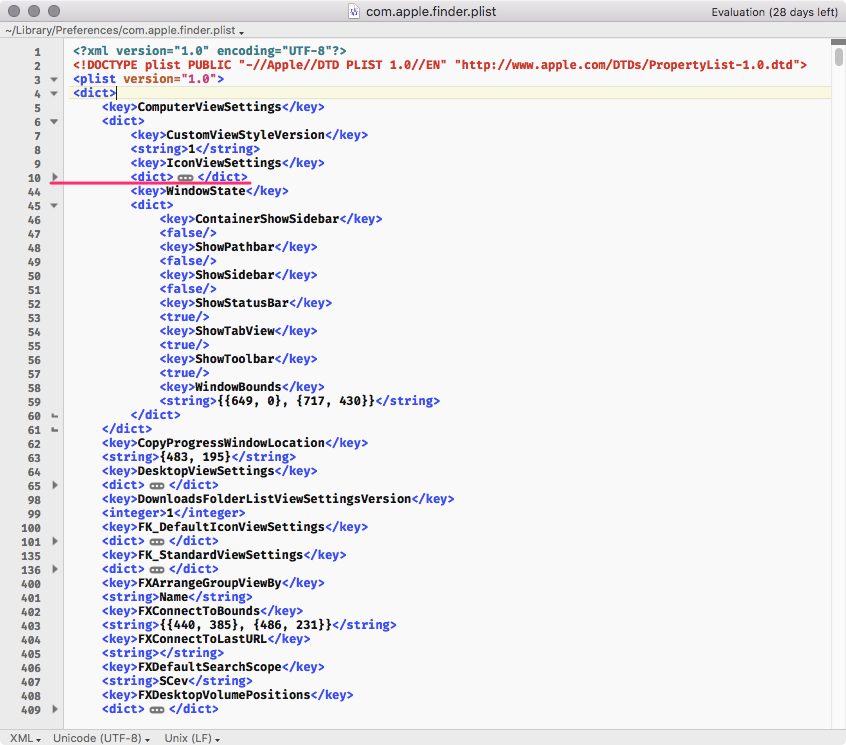
Task: Click the line number 1 in gutter
Action: [x=37, y=52]
